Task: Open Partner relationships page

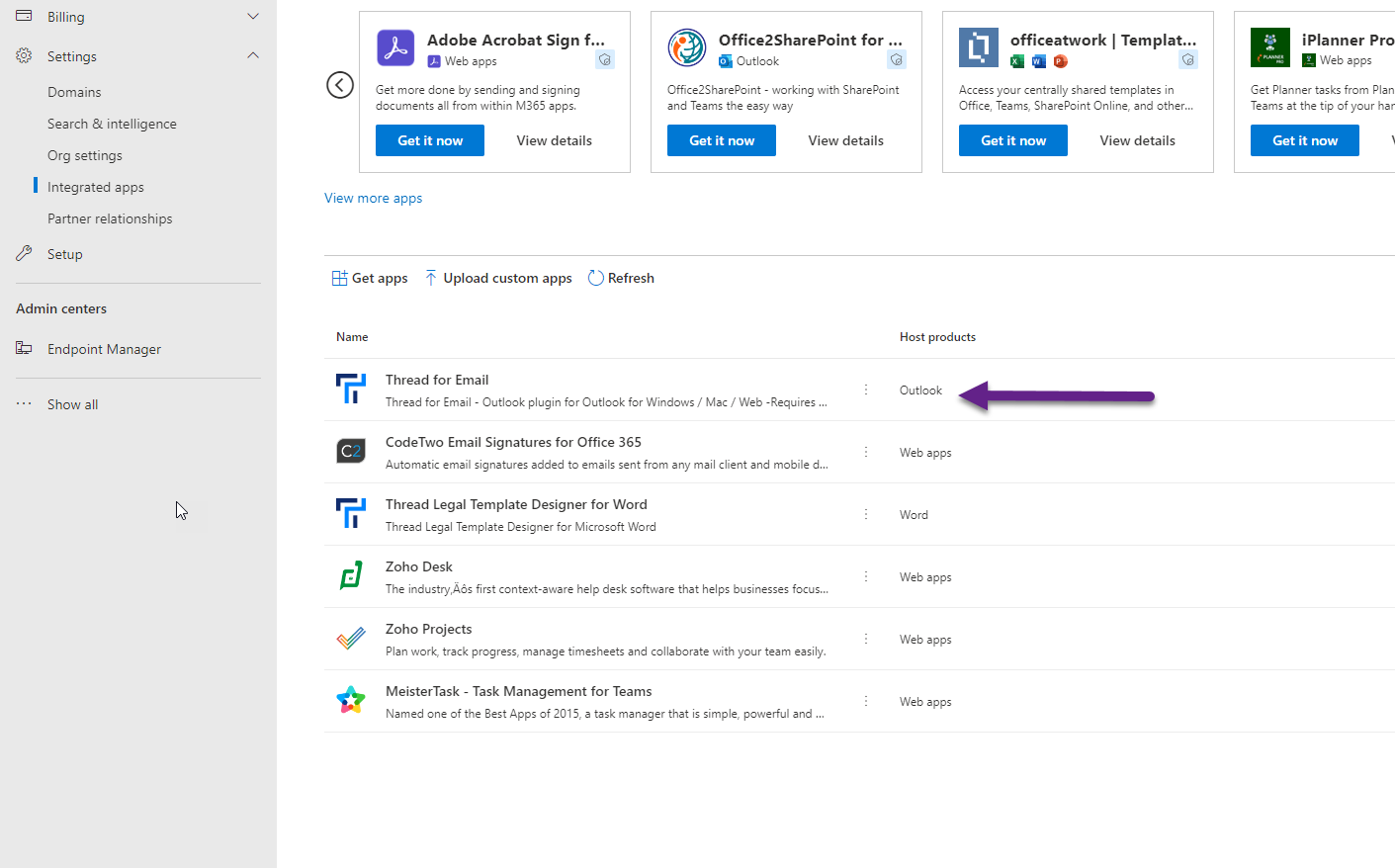Action: click(110, 218)
